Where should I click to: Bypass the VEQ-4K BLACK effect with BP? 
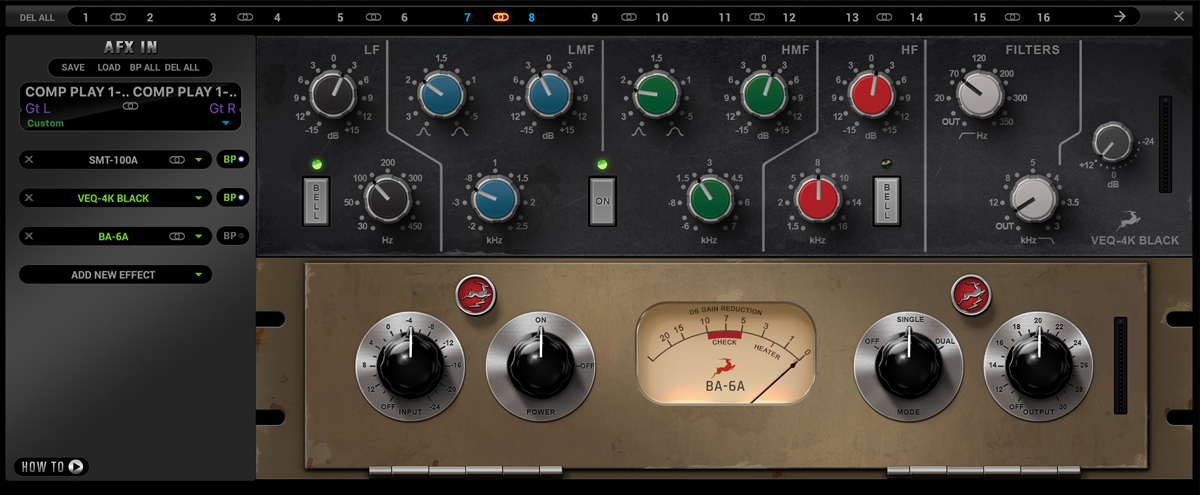233,198
